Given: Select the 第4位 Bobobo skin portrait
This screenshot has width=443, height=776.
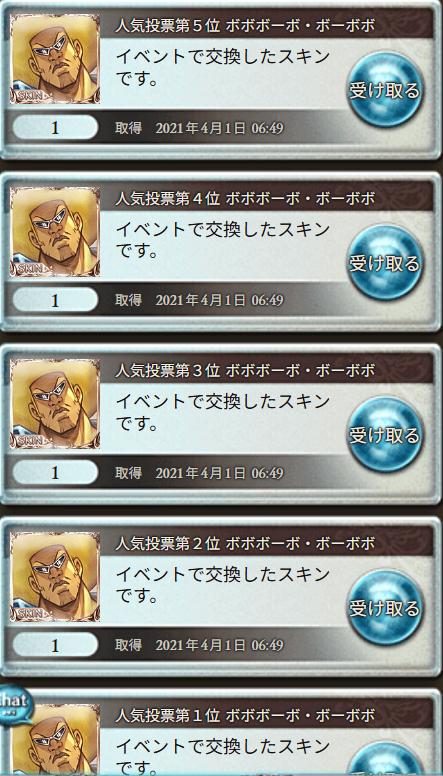Looking at the screenshot, I should coord(55,231).
